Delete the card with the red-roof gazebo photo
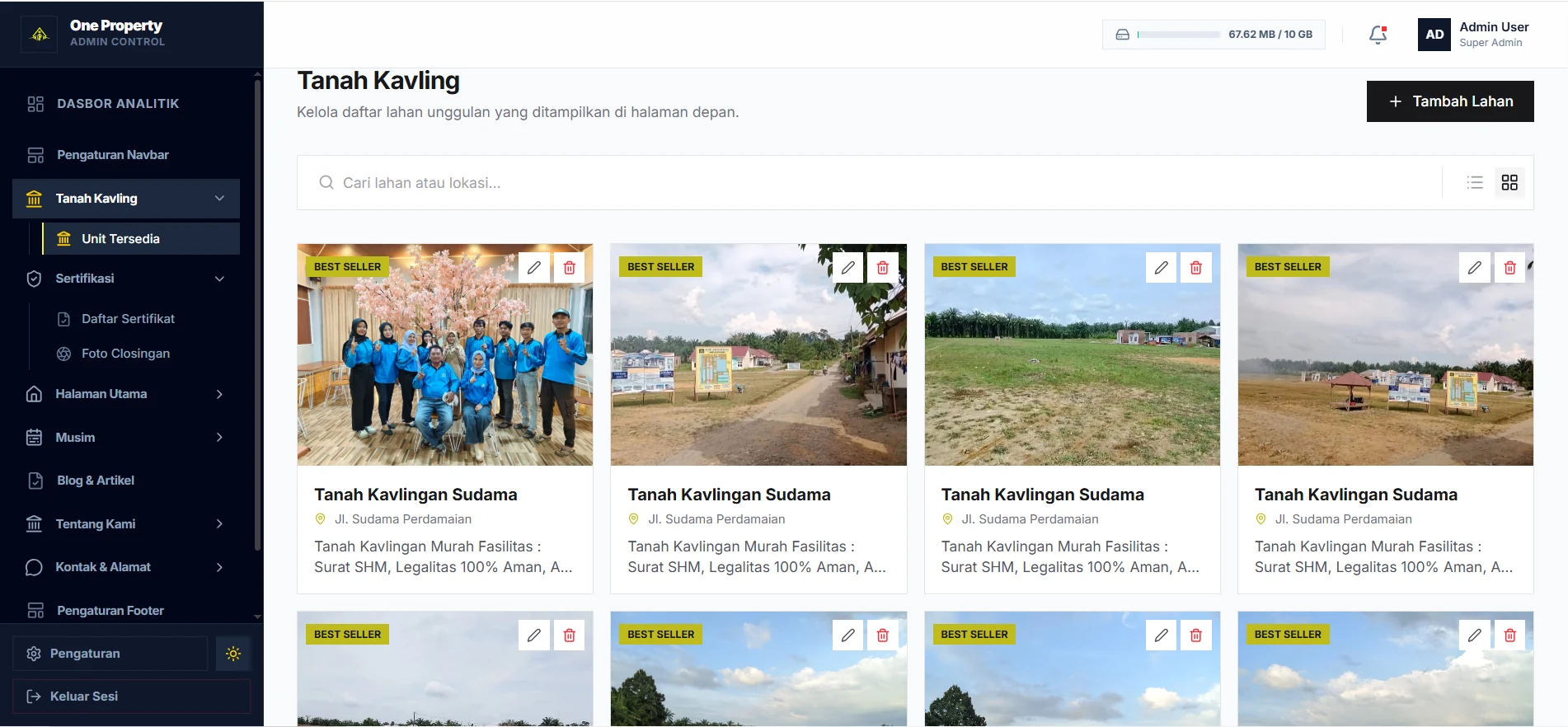 [1509, 267]
